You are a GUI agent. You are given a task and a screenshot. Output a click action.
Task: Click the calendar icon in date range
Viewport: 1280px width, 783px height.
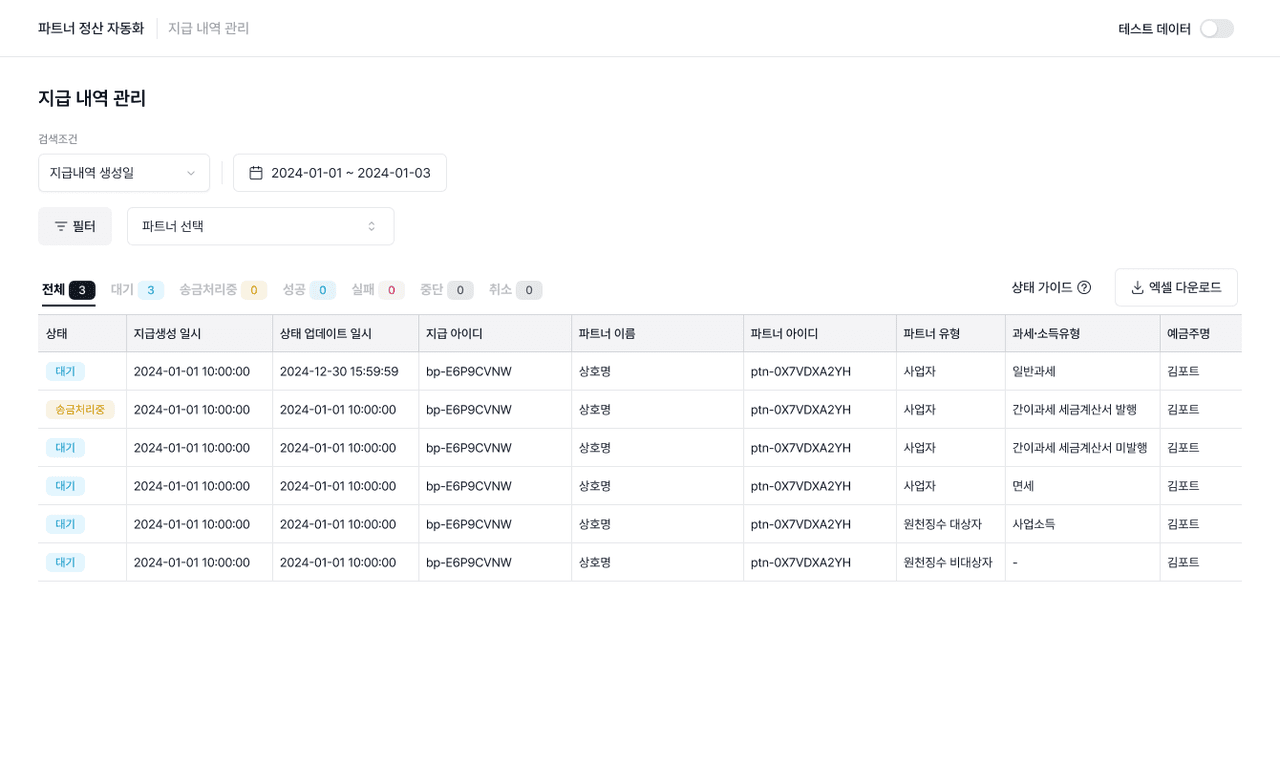(256, 173)
